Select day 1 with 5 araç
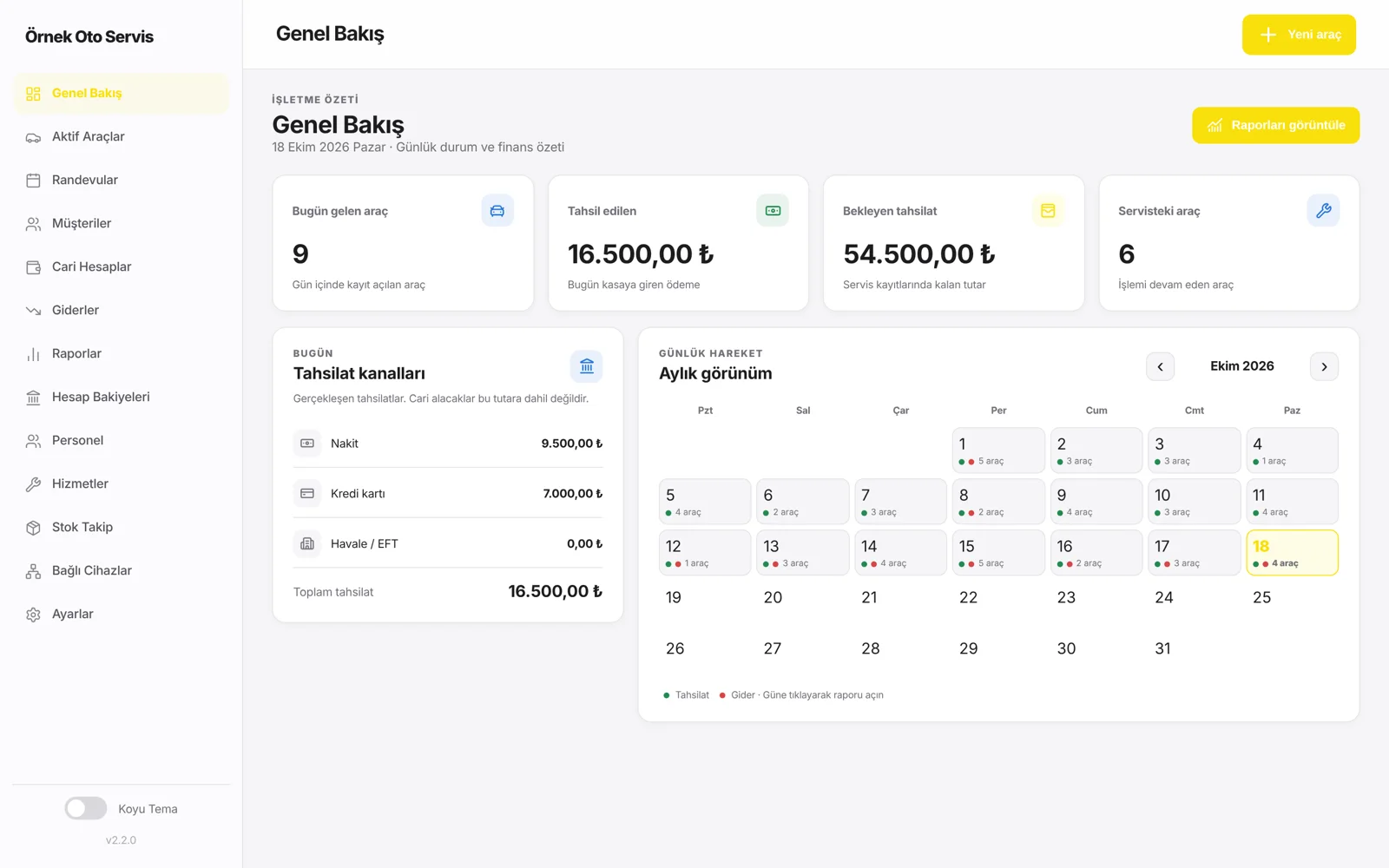1389x868 pixels. coord(998,450)
